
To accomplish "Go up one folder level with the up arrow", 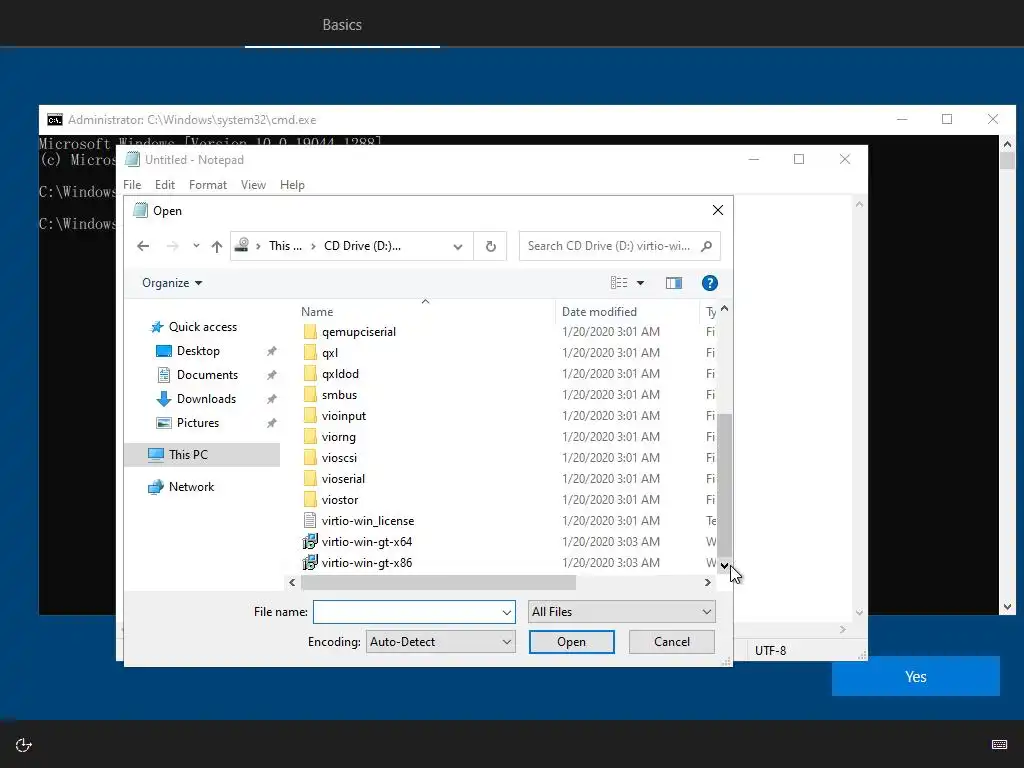I will pyautogui.click(x=217, y=246).
